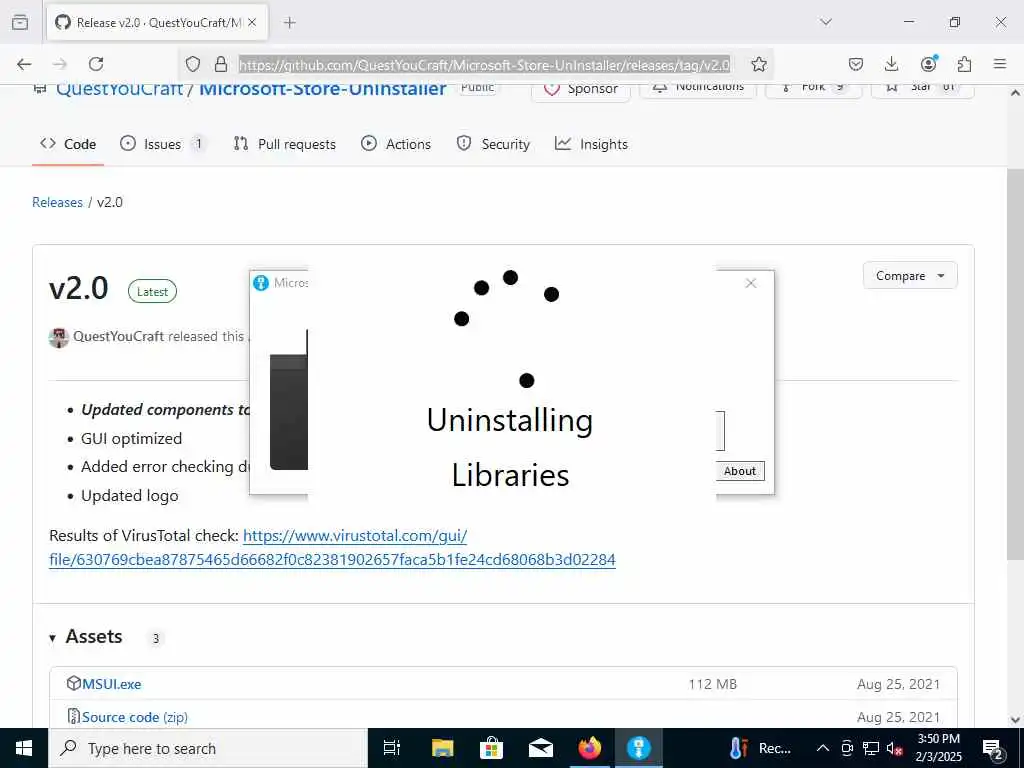The height and width of the screenshot is (768, 1024).
Task: Click the v2.0 release heading
Action: (78, 288)
